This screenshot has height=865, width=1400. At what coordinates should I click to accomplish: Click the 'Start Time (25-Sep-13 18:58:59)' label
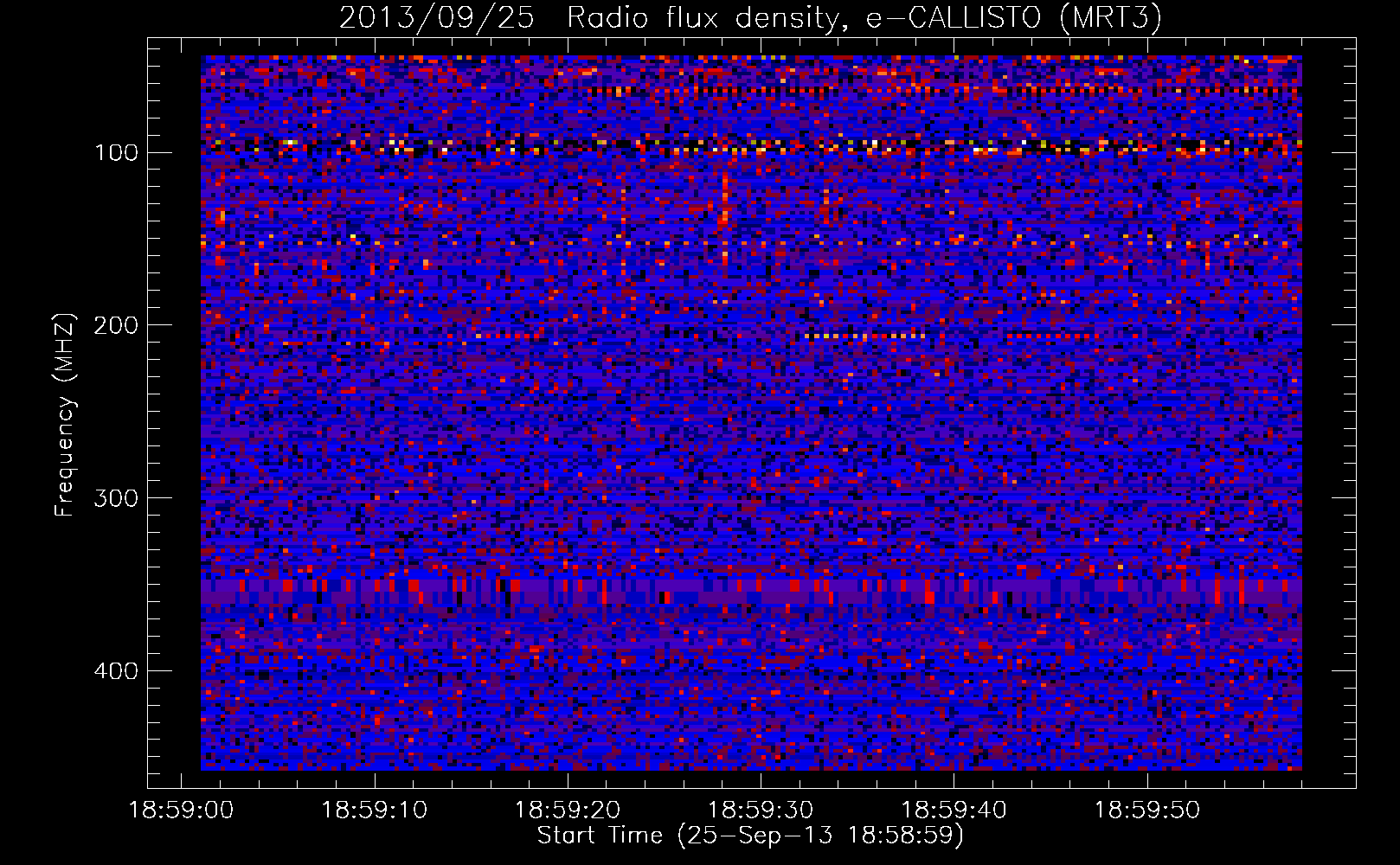click(750, 836)
